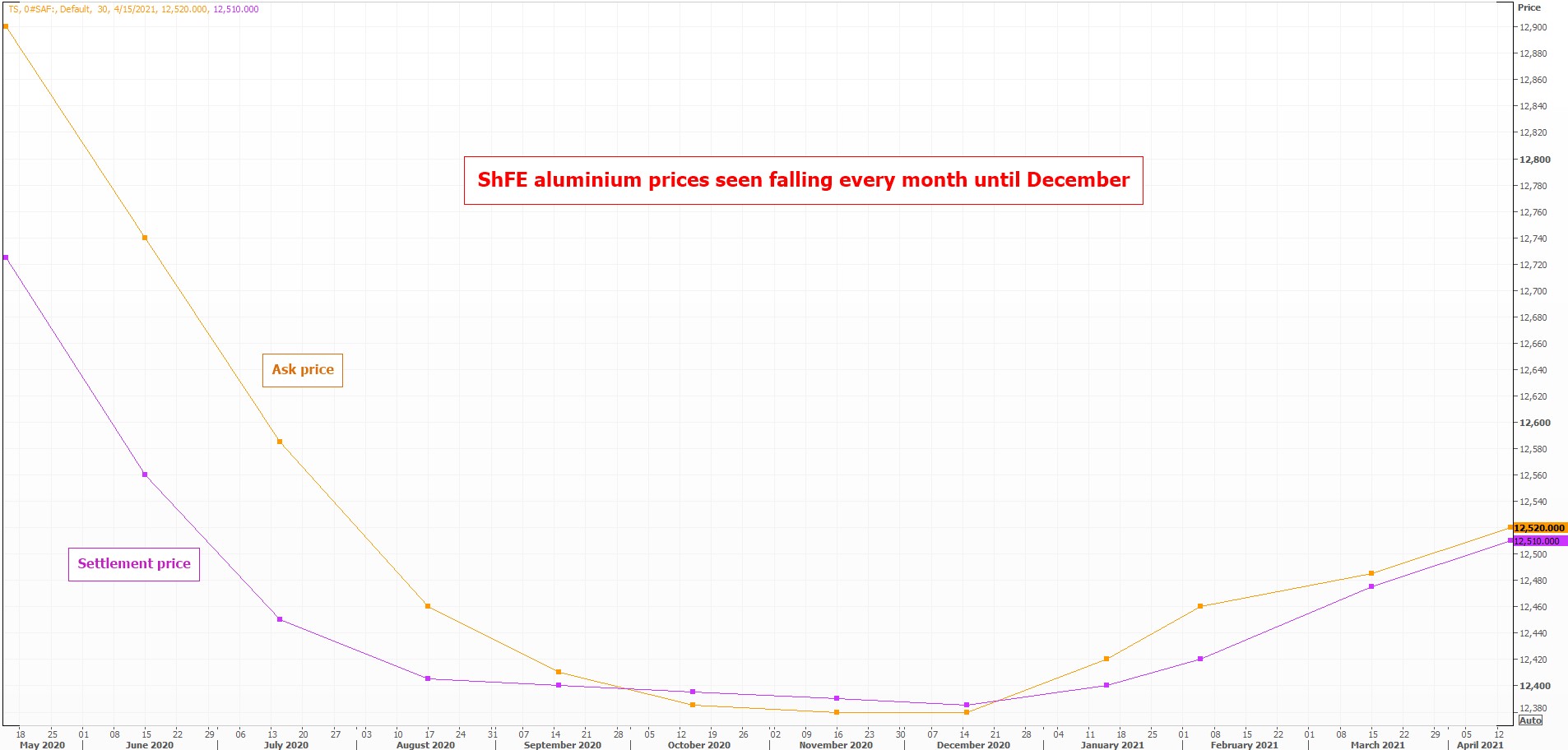Select the orange Ask marker for September 2020
Image resolution: width=1568 pixels, height=750 pixels.
[559, 672]
